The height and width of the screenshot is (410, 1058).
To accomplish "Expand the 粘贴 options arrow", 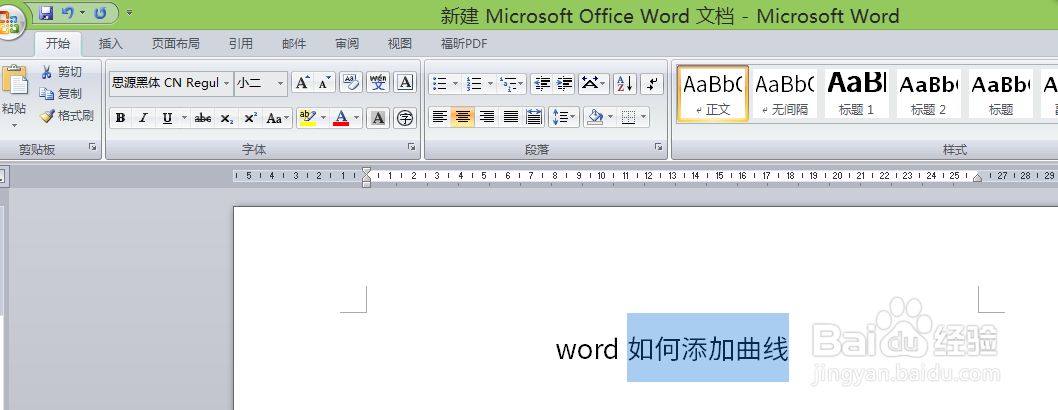I will coord(14,125).
